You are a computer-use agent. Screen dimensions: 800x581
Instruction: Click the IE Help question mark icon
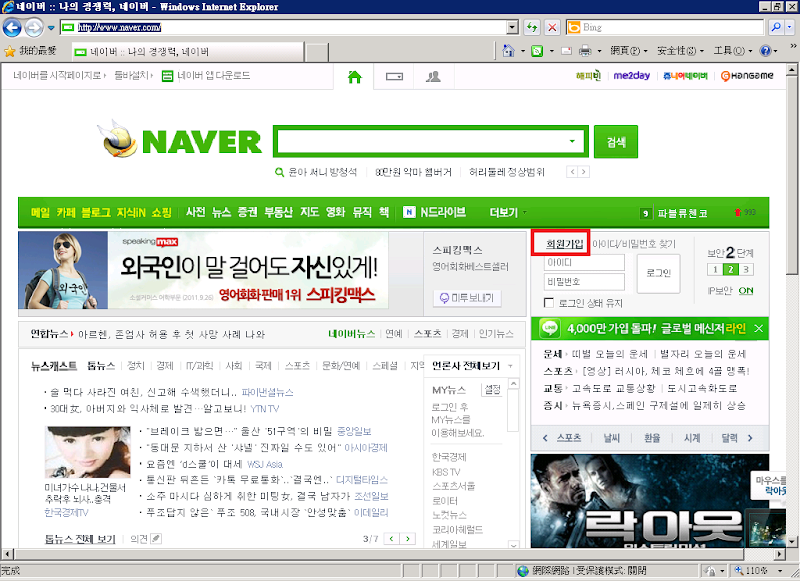(x=765, y=50)
